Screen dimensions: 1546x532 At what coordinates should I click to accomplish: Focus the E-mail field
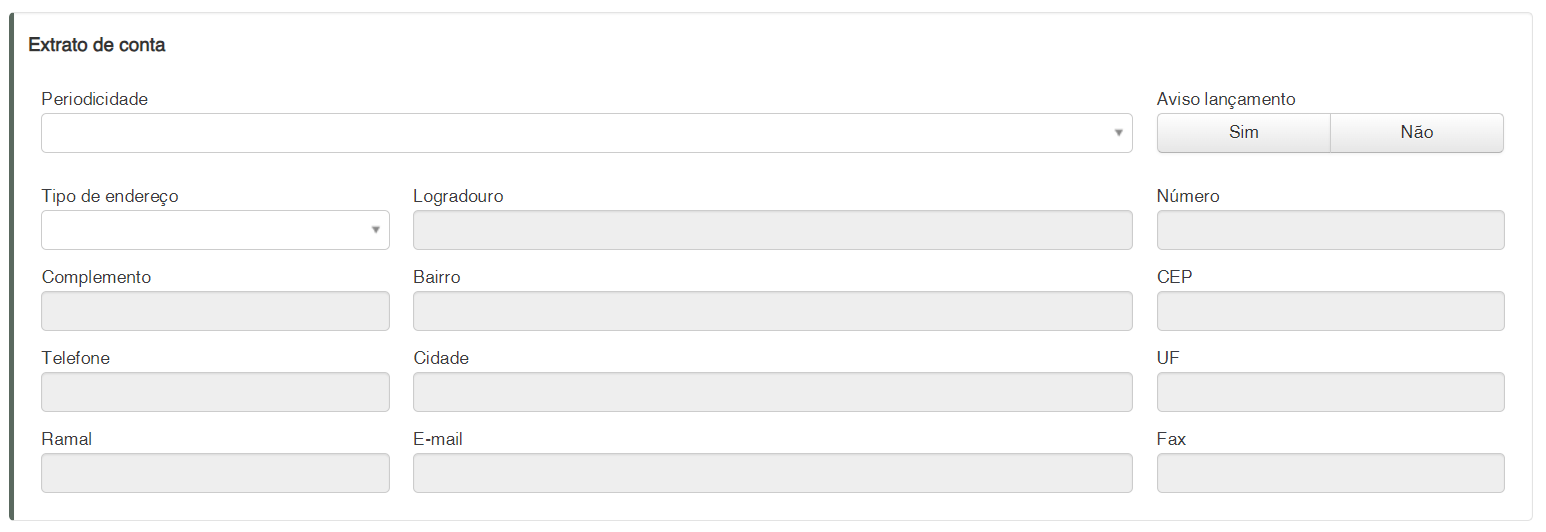point(772,473)
